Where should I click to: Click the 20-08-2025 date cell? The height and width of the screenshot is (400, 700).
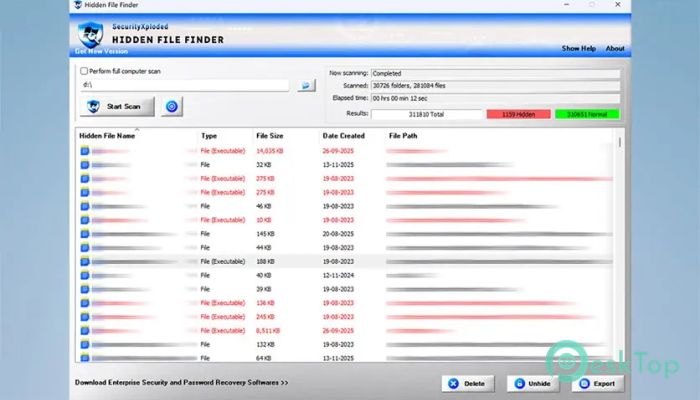(x=338, y=234)
